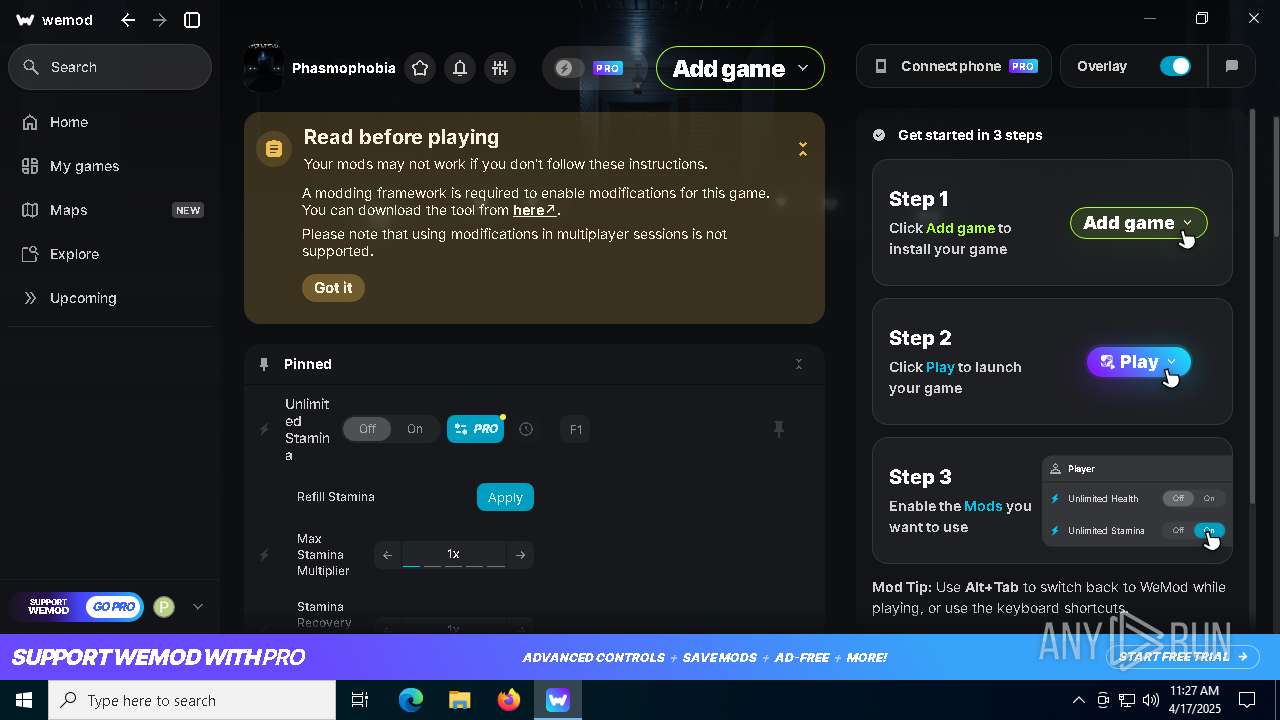Click Connect phone button

954,66
